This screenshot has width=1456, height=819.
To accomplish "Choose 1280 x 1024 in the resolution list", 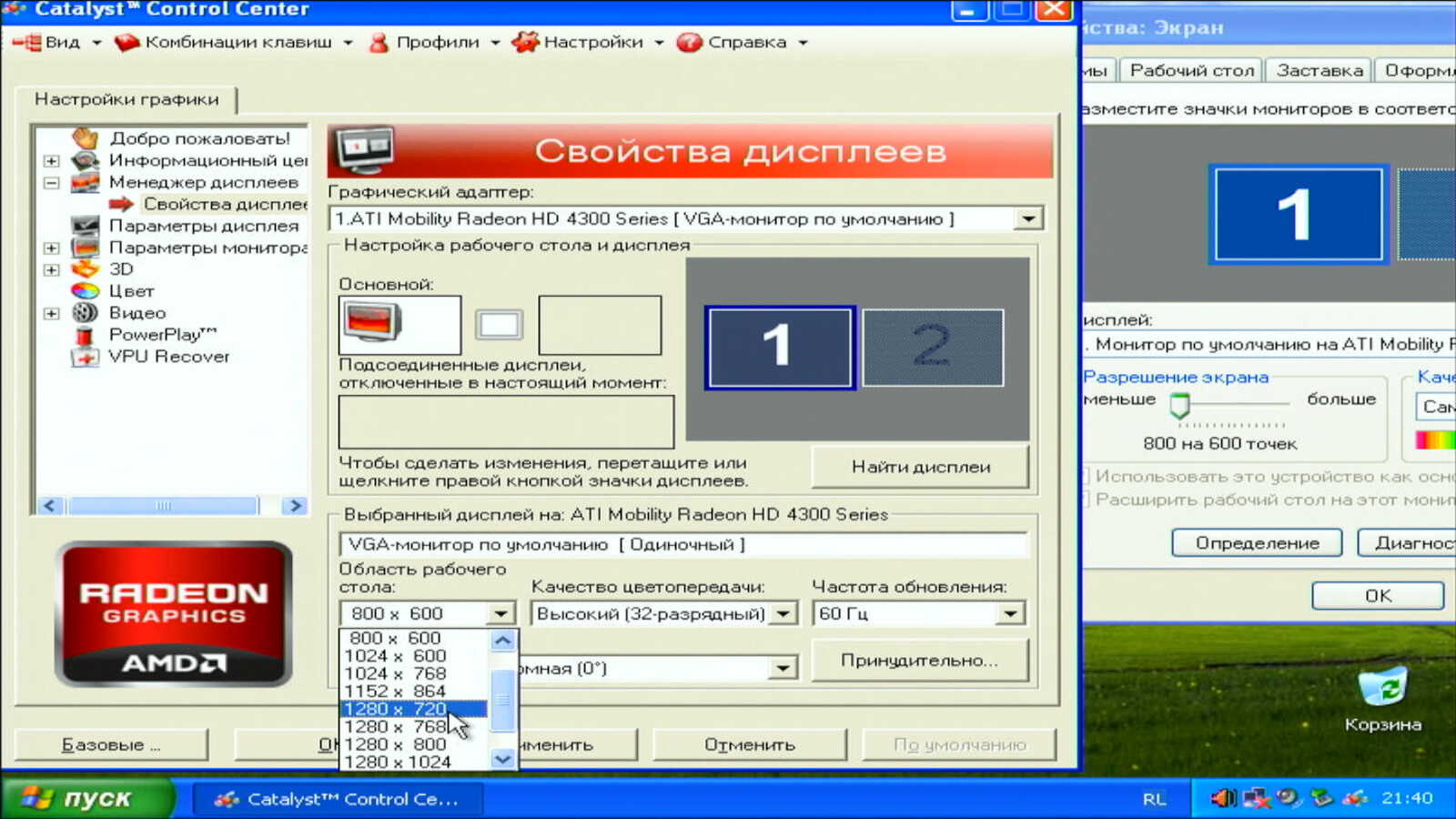I will point(414,762).
